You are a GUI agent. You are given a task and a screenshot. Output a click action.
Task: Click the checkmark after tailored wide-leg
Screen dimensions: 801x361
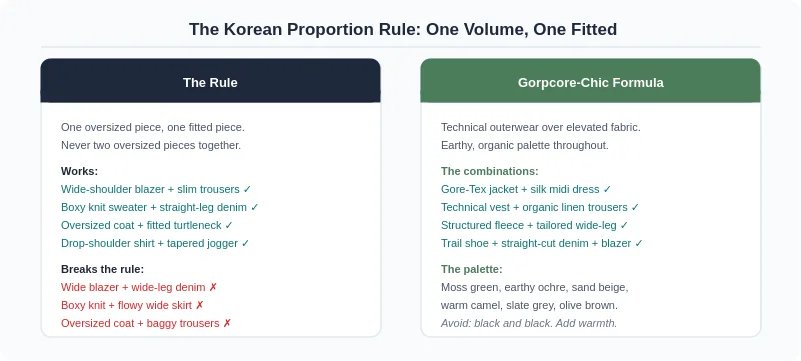[624, 225]
